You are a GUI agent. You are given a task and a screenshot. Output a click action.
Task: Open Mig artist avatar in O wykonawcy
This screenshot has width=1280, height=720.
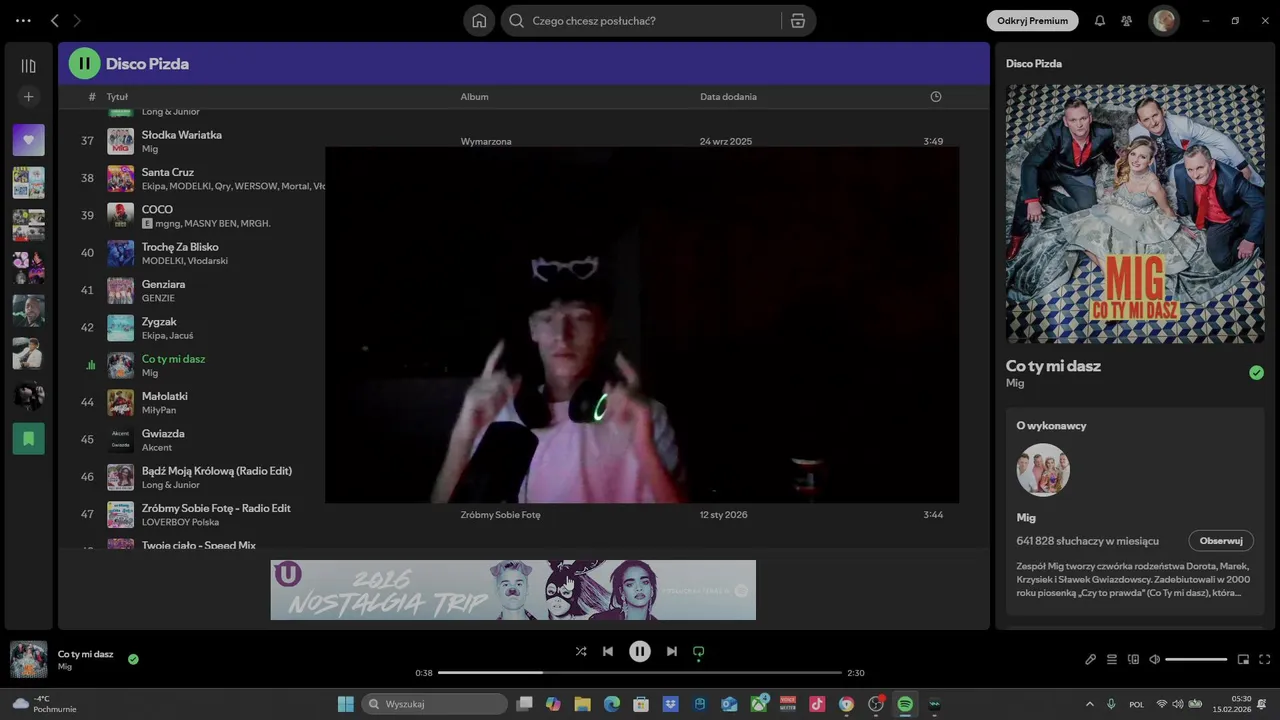(x=1043, y=470)
